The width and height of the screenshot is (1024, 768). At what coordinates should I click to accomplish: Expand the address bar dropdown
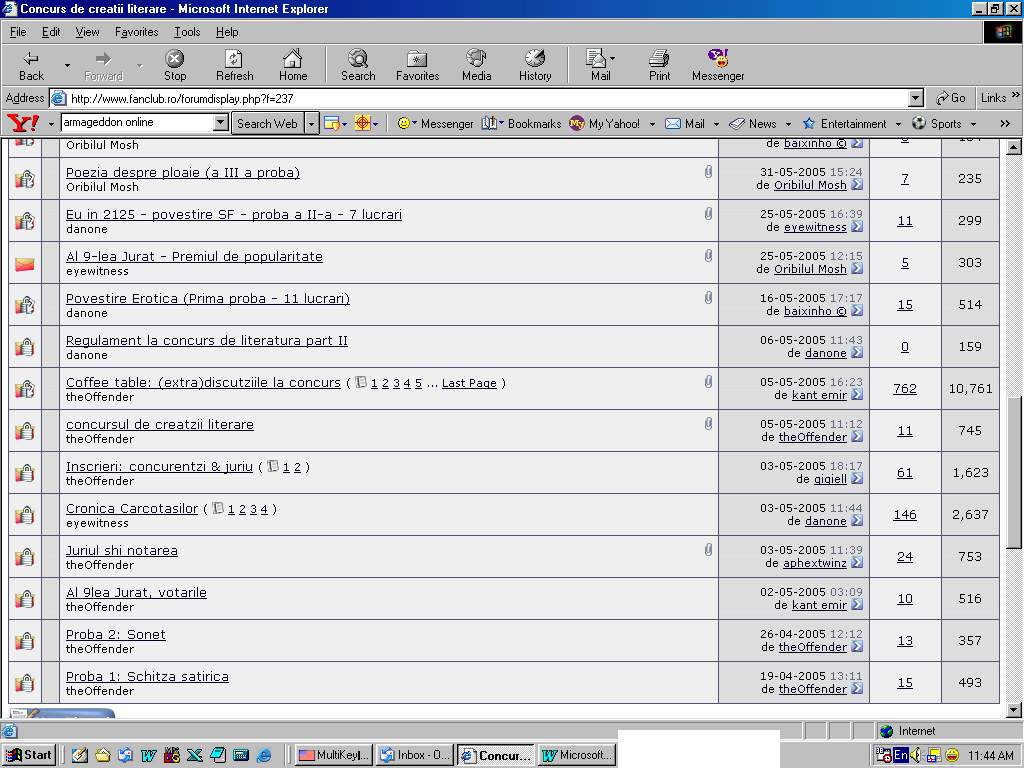(x=915, y=98)
